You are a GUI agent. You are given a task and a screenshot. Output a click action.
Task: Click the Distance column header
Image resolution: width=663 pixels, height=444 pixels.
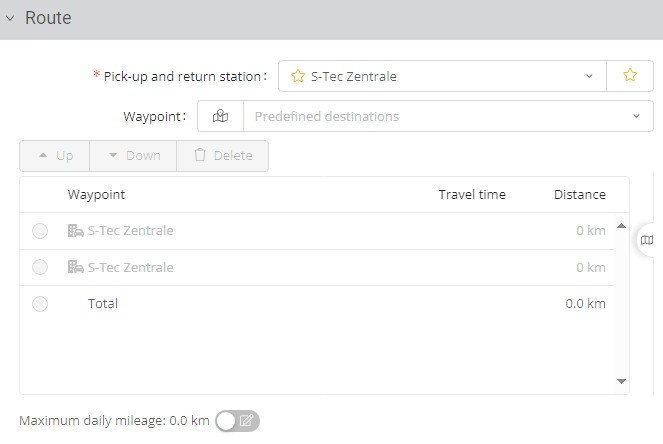click(x=579, y=195)
